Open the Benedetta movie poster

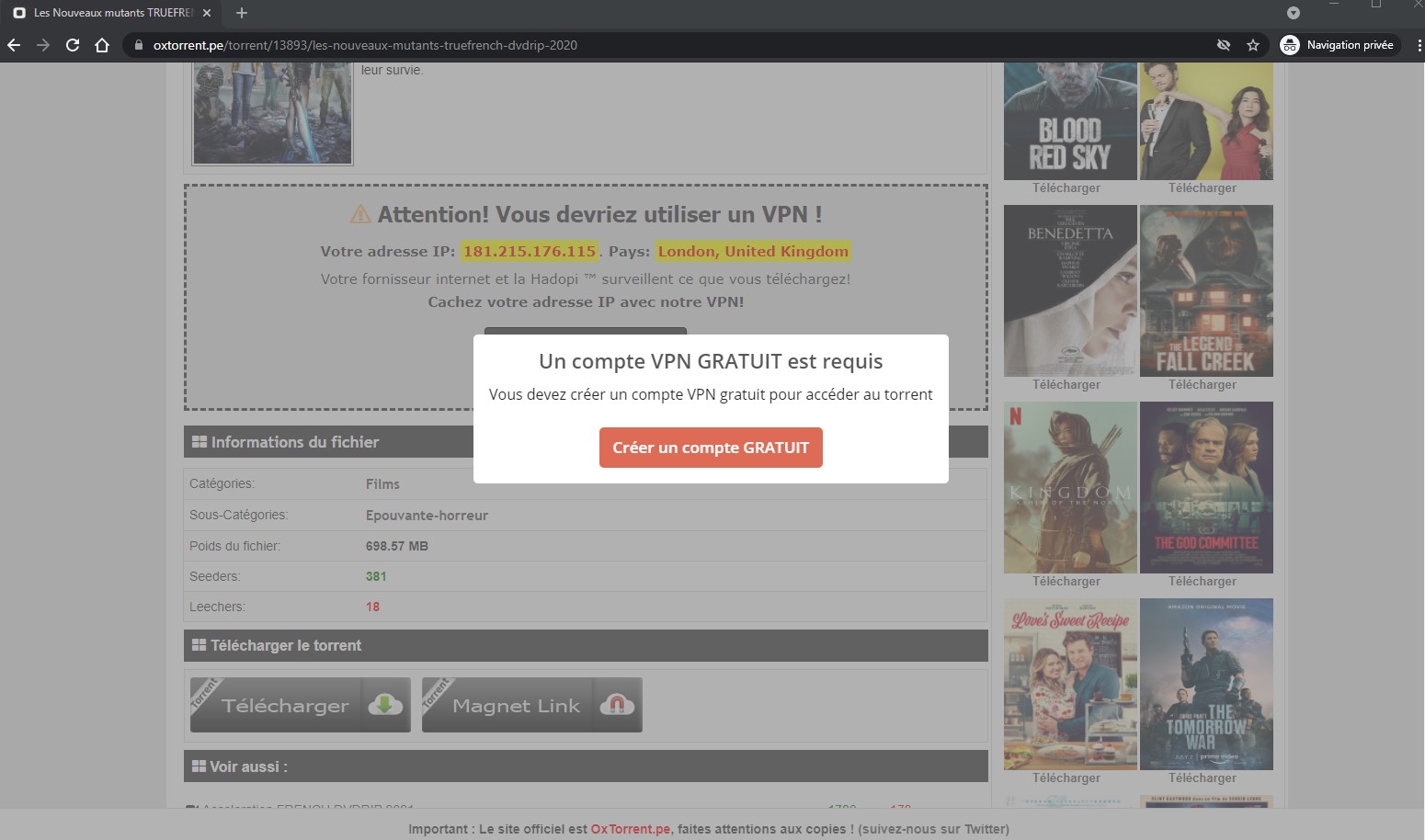click(1070, 290)
